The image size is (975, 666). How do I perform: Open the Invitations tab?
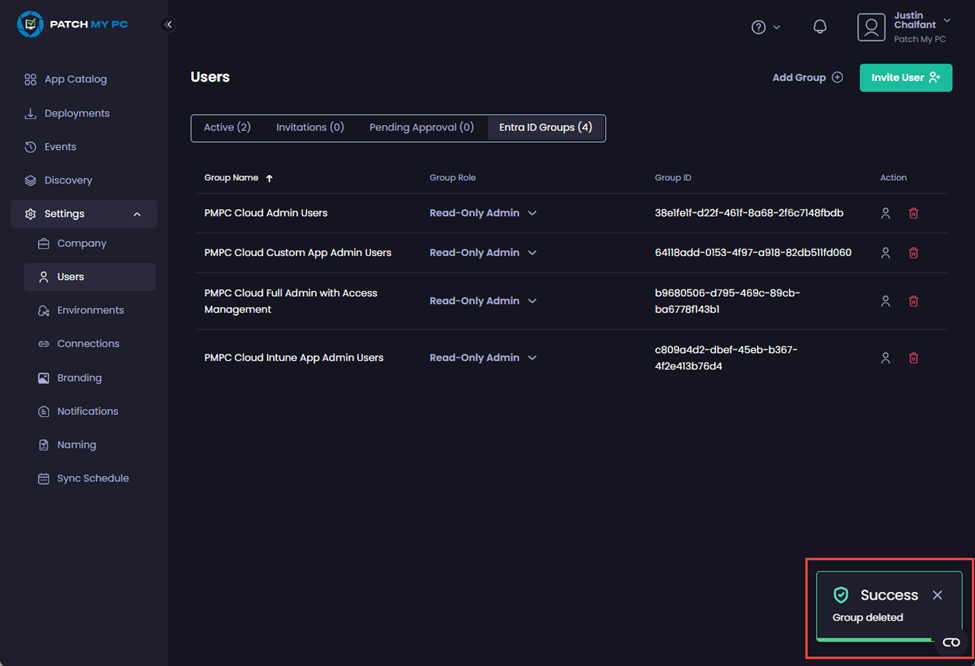tap(310, 127)
